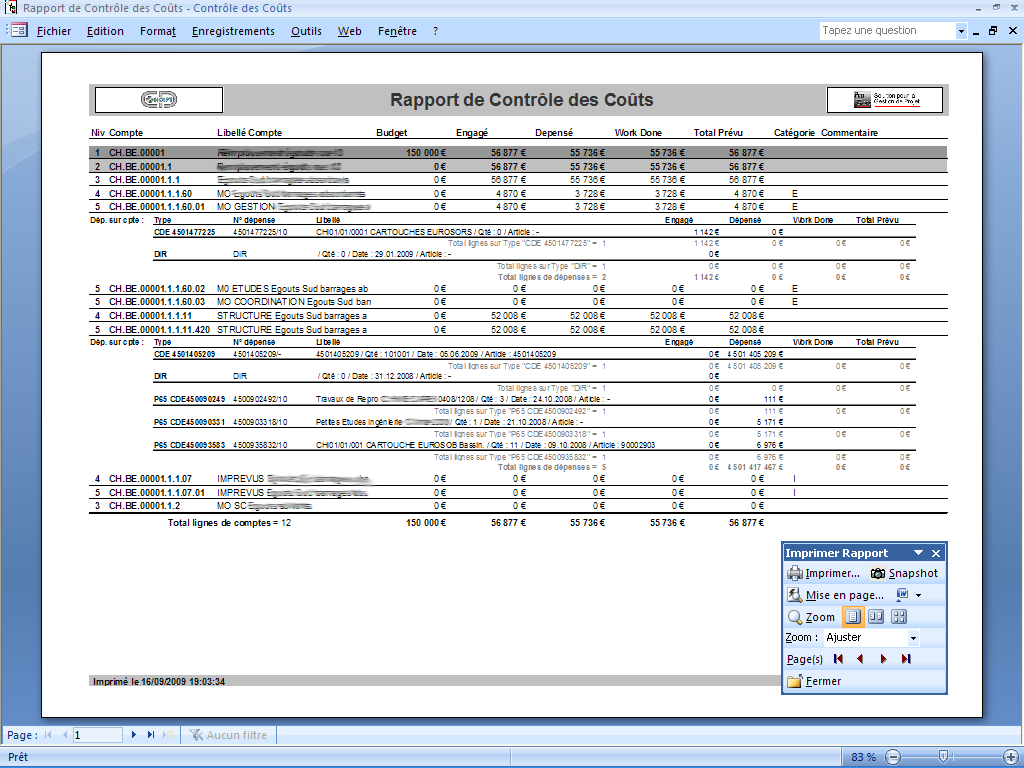The height and width of the screenshot is (768, 1024).
Task: Click the Budget value 150 000 € in first row
Action: [426, 153]
